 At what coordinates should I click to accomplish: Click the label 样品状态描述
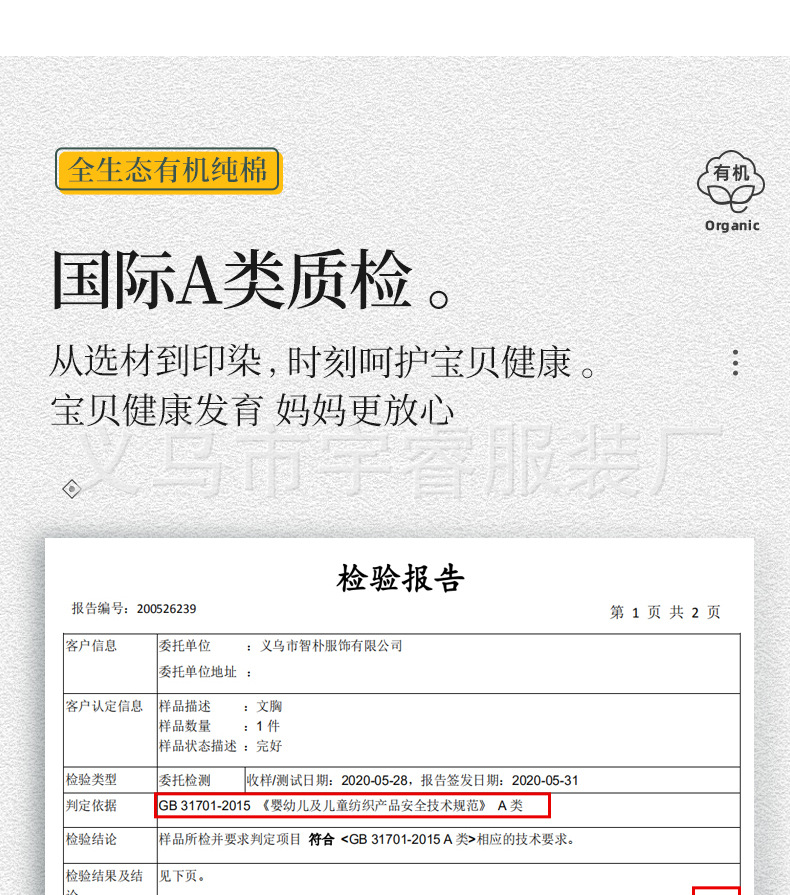click(x=198, y=746)
